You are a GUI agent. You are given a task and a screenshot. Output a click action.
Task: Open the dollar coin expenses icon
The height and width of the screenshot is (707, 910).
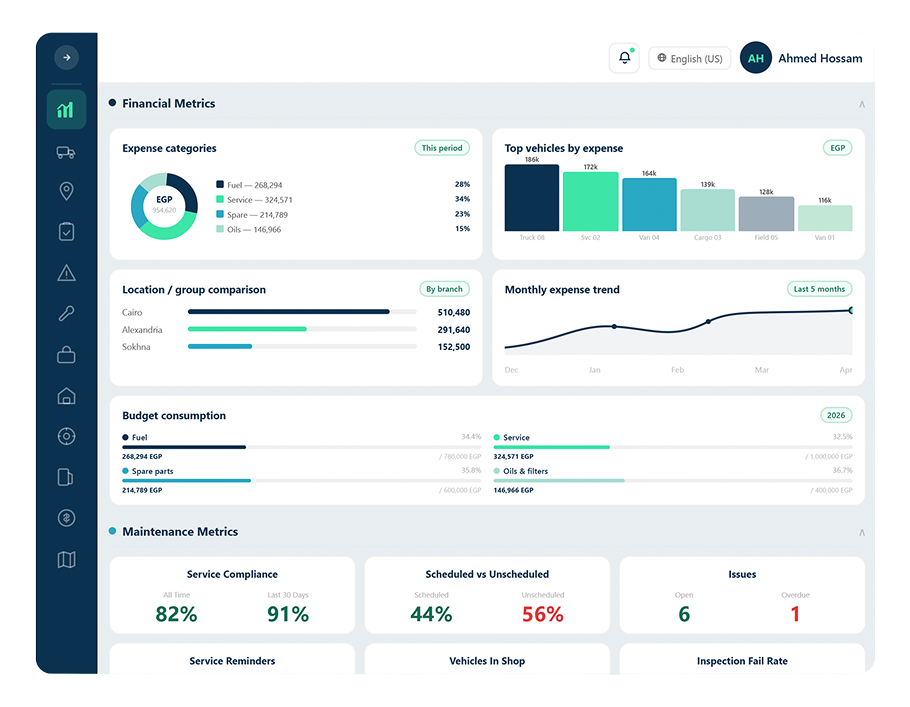click(66, 518)
